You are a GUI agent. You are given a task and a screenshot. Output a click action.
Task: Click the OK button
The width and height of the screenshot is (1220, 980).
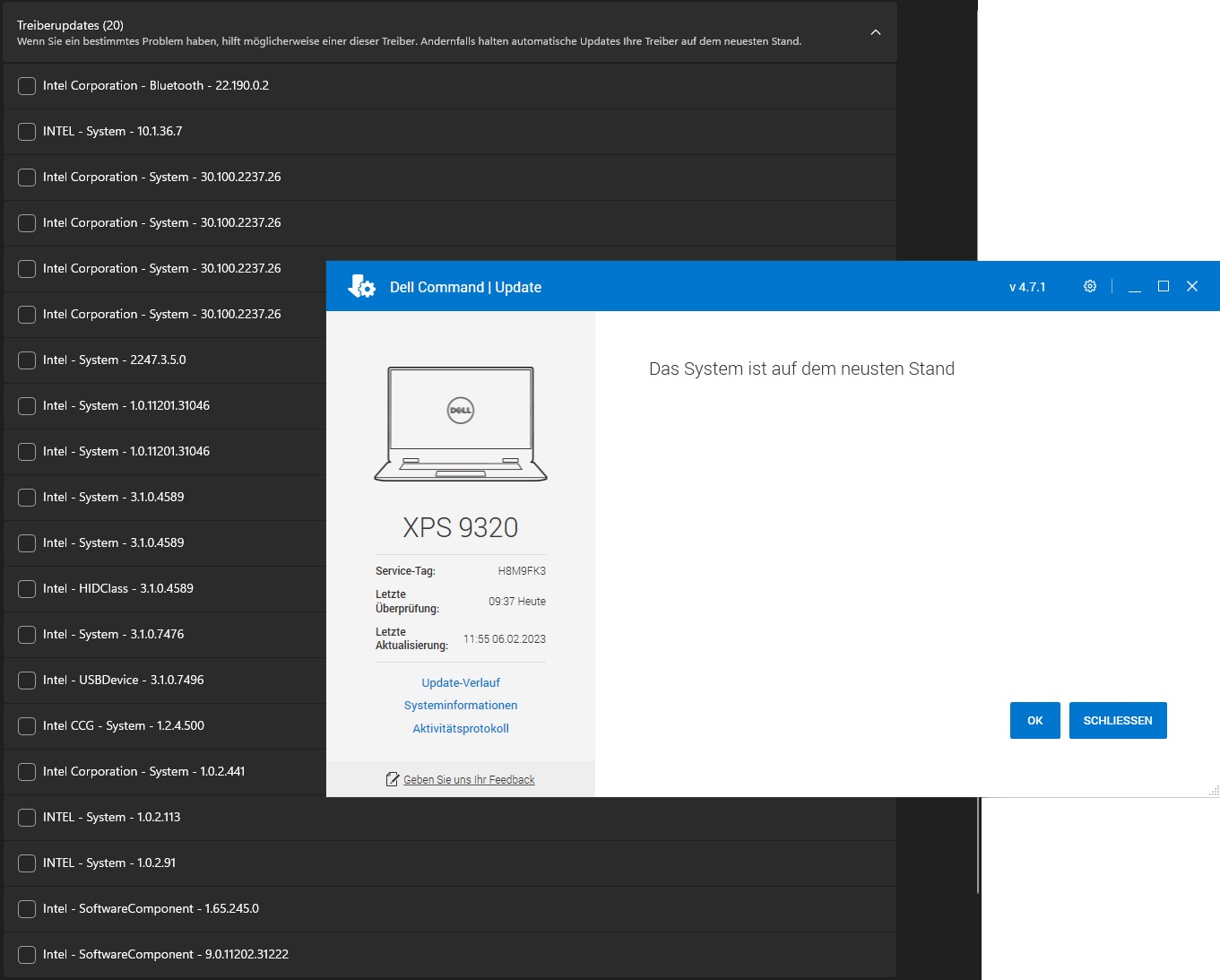(1035, 720)
